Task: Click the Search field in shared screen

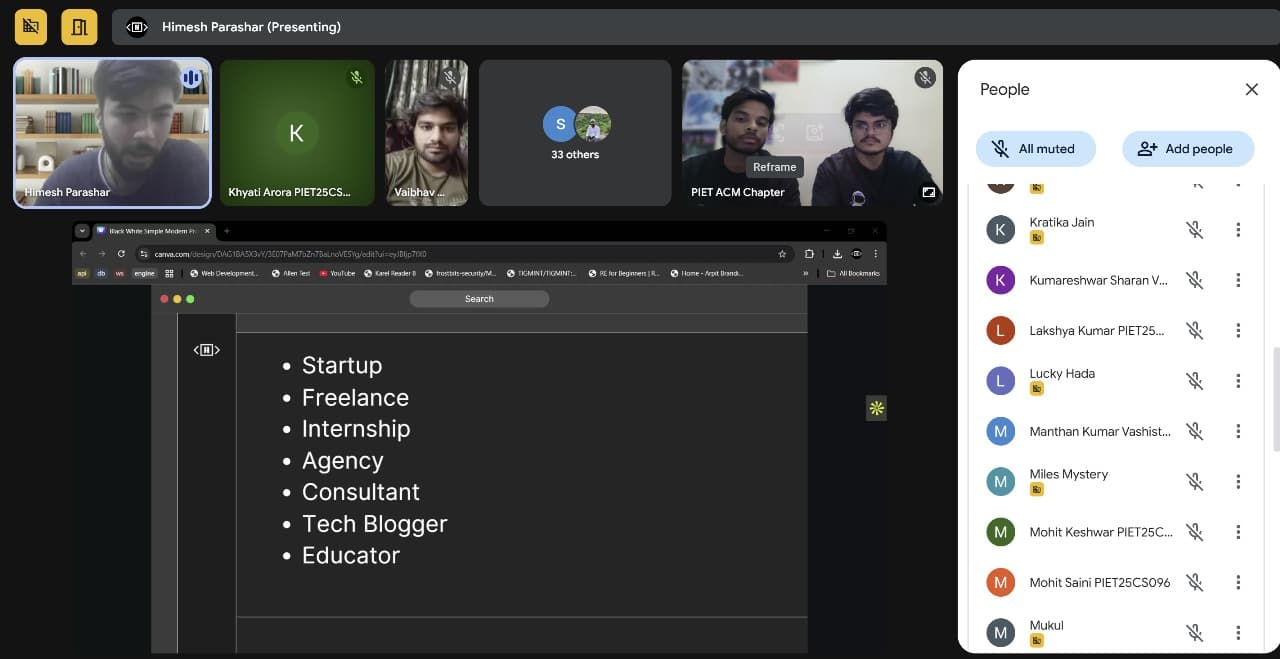Action: click(x=479, y=299)
